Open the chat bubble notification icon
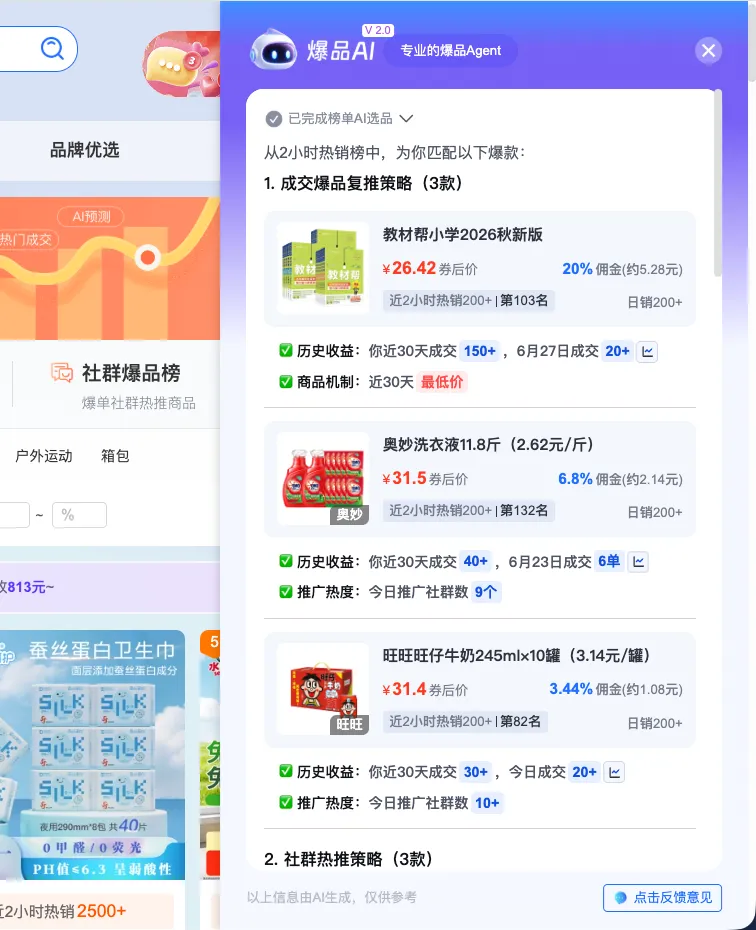Screen dimensions: 756x930 coord(181,64)
